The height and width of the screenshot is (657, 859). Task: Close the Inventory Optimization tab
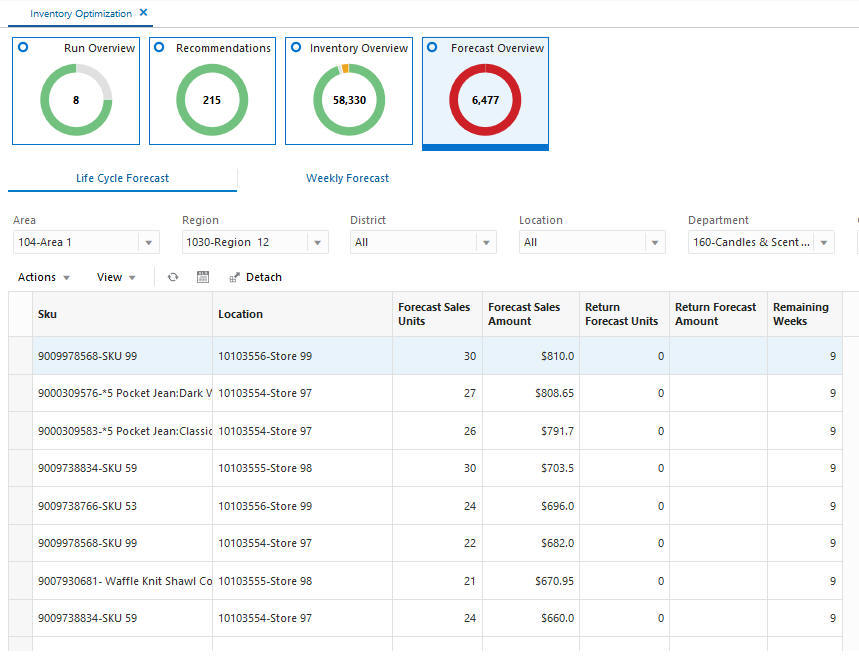click(x=144, y=13)
